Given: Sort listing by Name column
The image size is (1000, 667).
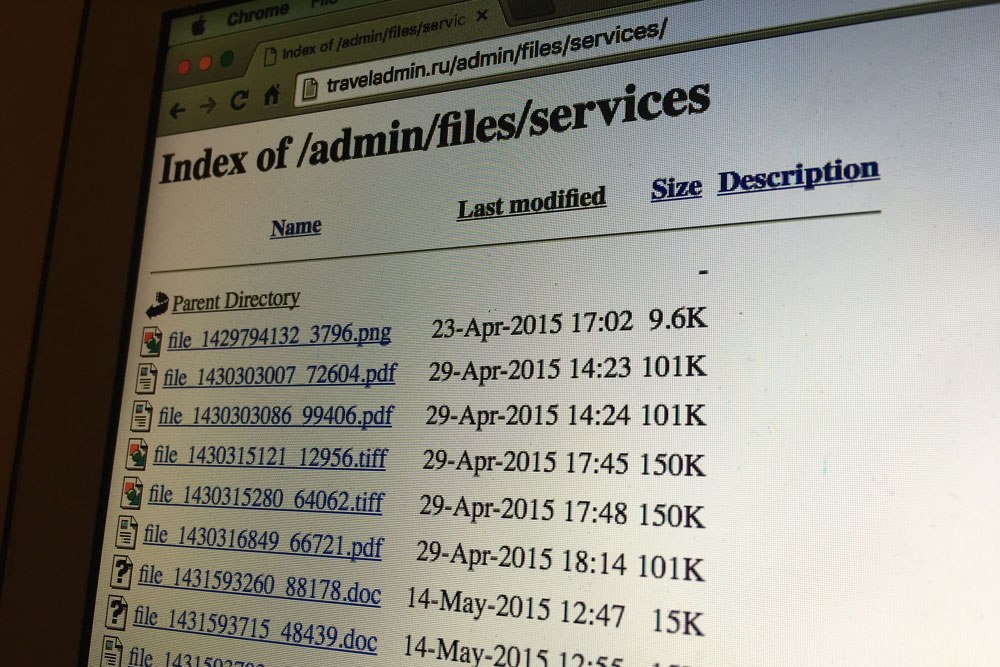Looking at the screenshot, I should tap(296, 227).
